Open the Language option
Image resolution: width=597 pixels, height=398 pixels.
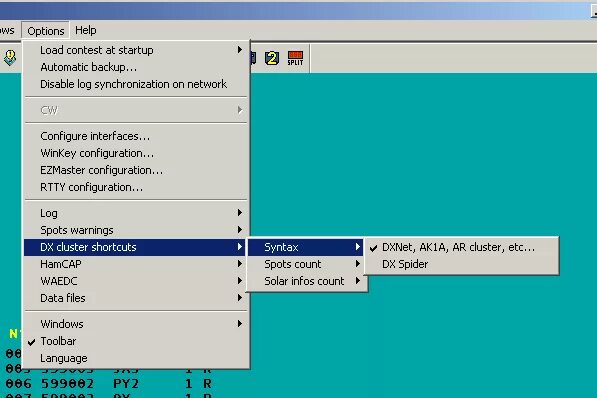(136, 358)
